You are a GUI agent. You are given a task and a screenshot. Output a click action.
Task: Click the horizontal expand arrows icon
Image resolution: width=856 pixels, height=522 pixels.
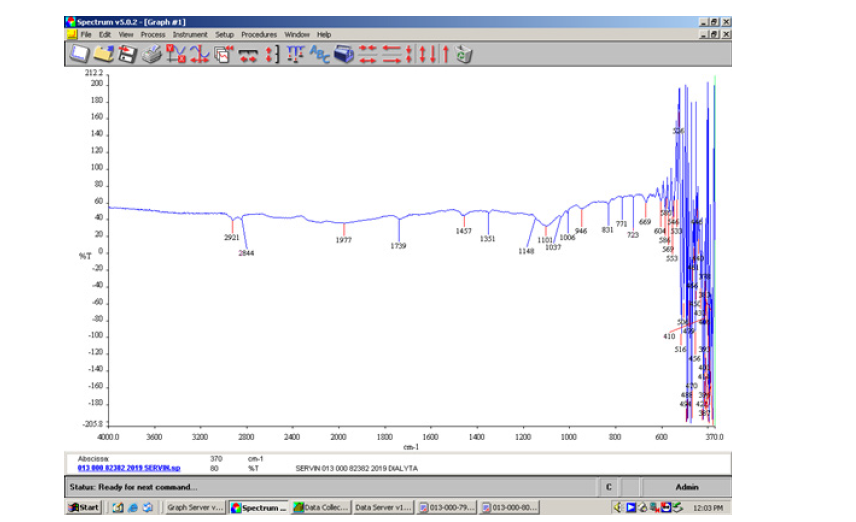391,54
